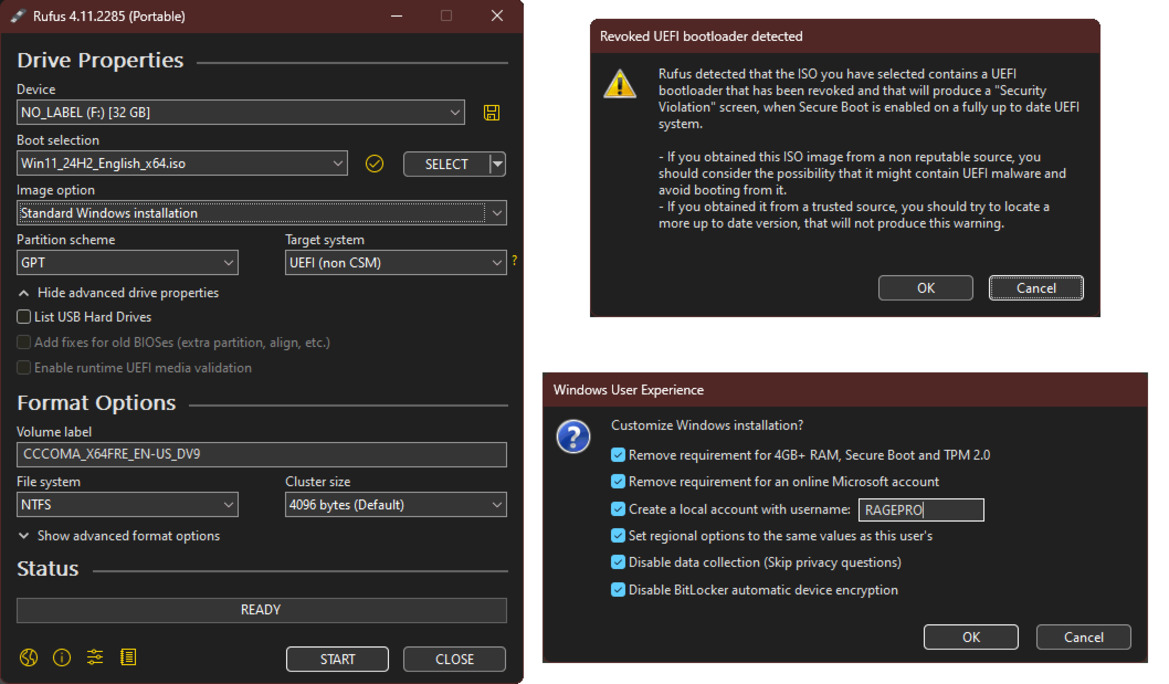Open Rufus settings via the sliders icon
The width and height of the screenshot is (1169, 684).
tap(94, 658)
